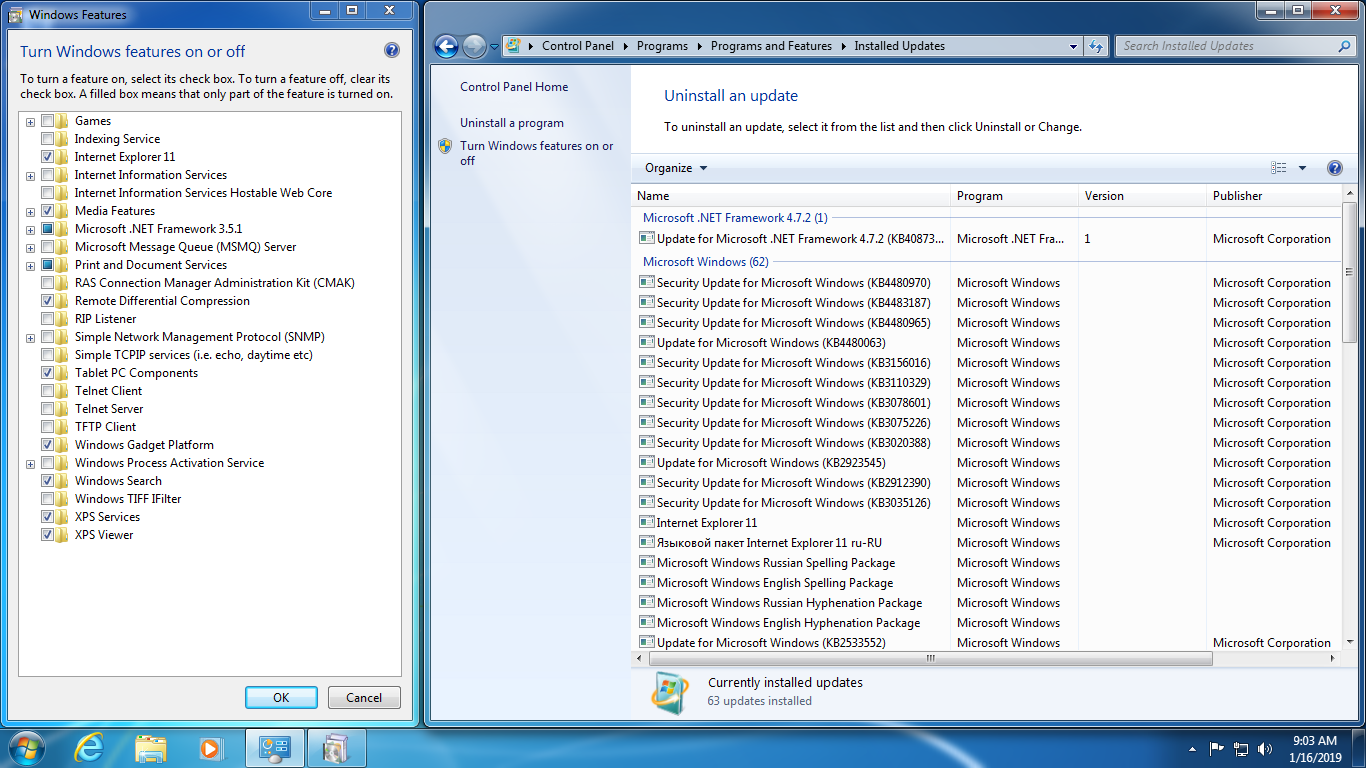
Task: Click the search magnifier icon in Installed Updates
Action: coord(1344,46)
